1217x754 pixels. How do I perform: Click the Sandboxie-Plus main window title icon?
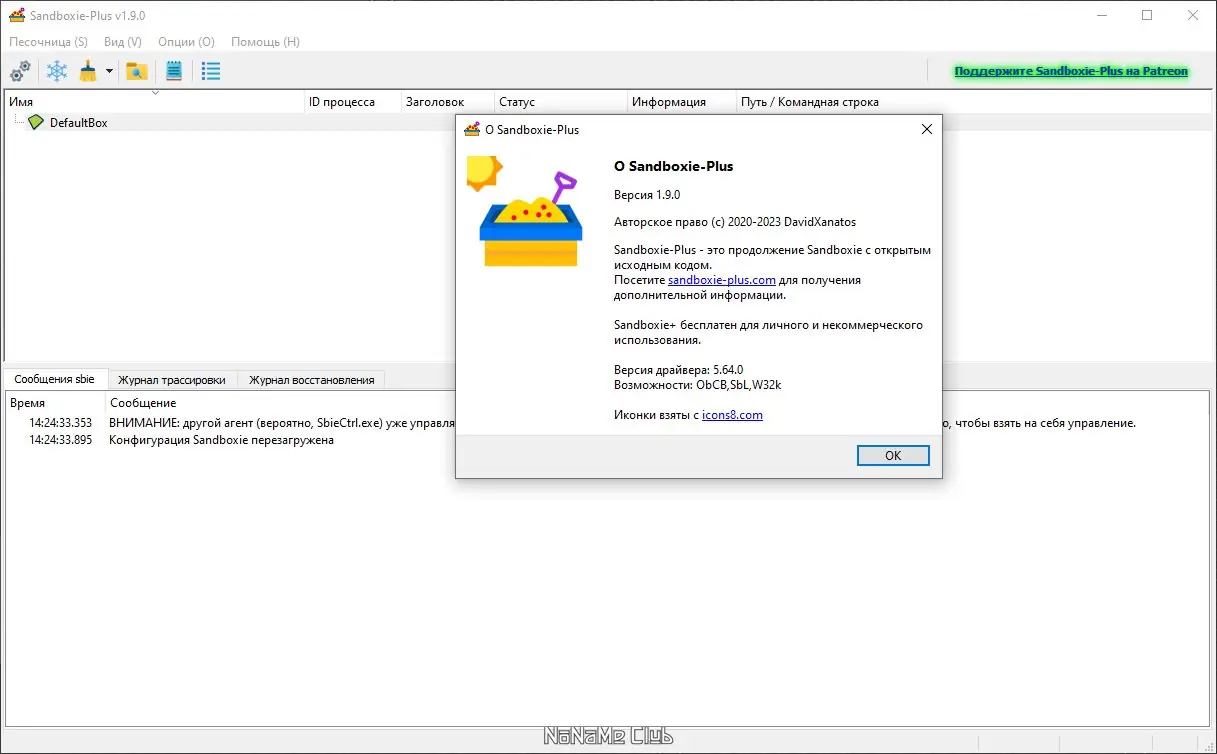click(17, 15)
